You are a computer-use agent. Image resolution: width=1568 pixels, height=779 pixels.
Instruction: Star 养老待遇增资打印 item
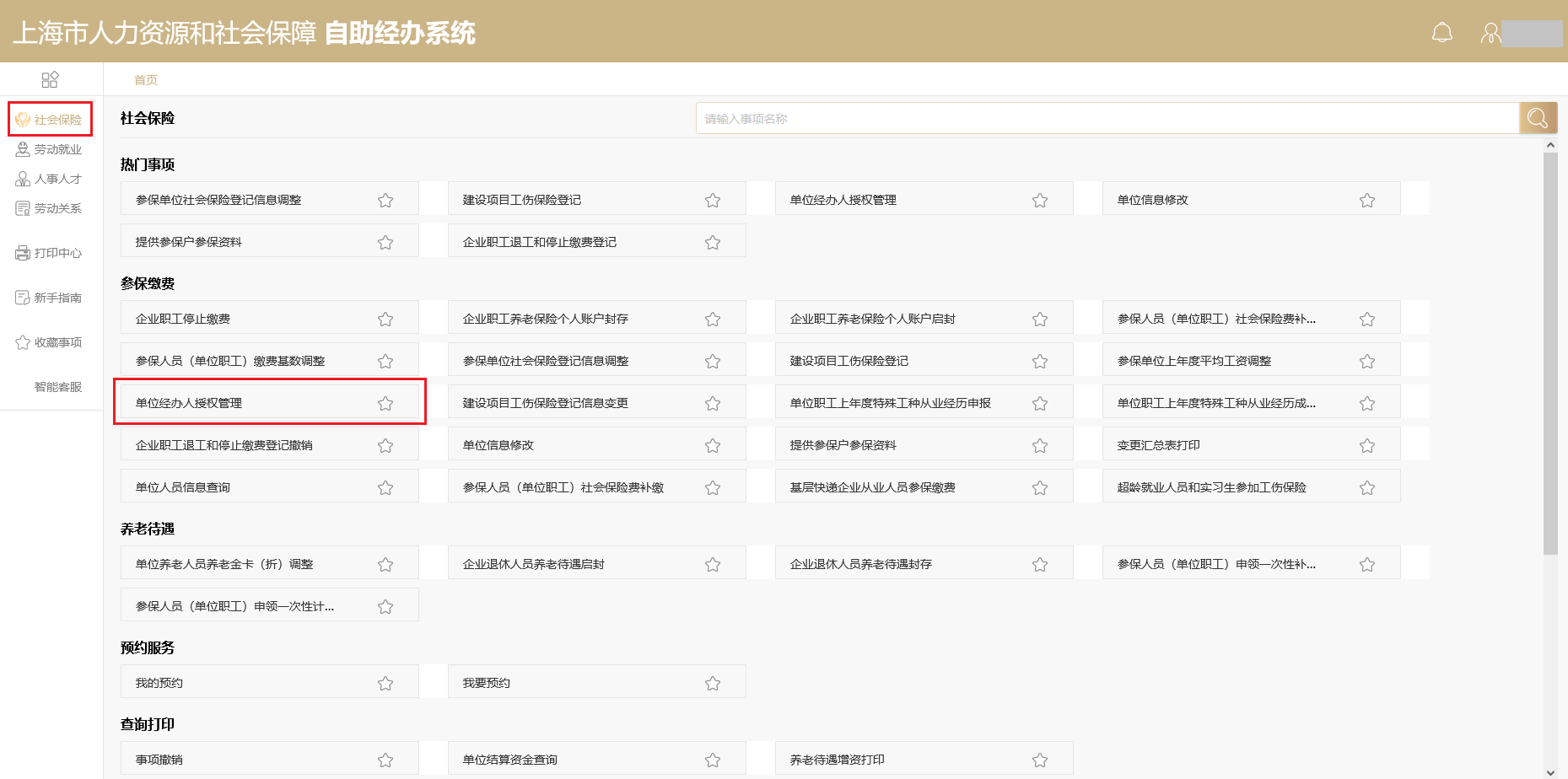(1040, 760)
